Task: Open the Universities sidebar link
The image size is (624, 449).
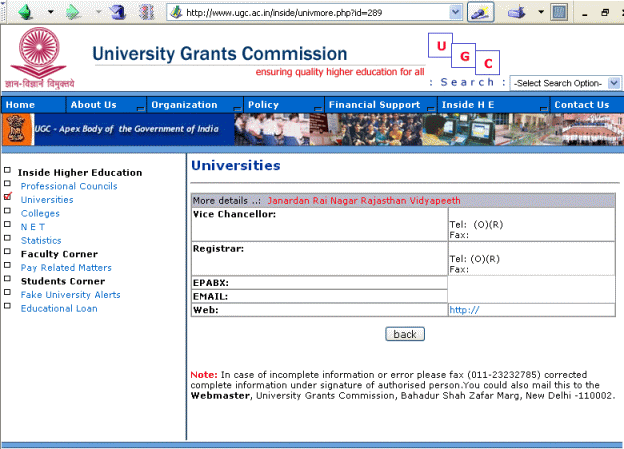Action: (x=47, y=200)
